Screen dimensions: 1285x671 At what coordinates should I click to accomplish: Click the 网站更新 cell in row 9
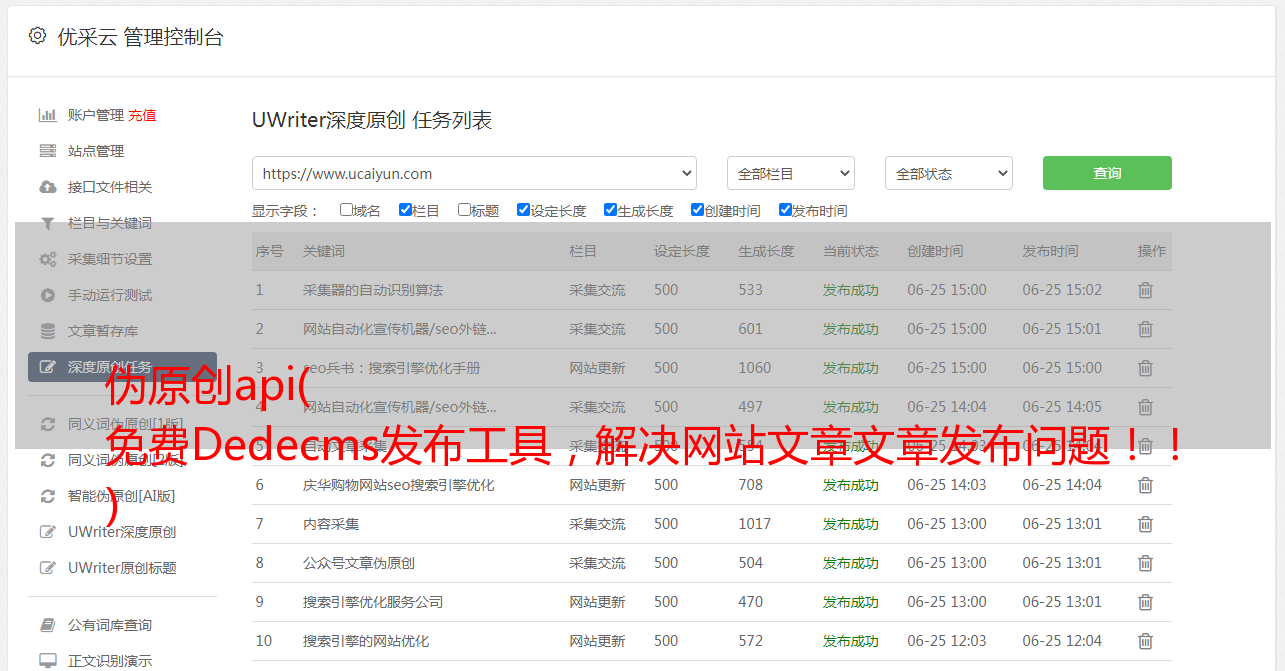597,602
